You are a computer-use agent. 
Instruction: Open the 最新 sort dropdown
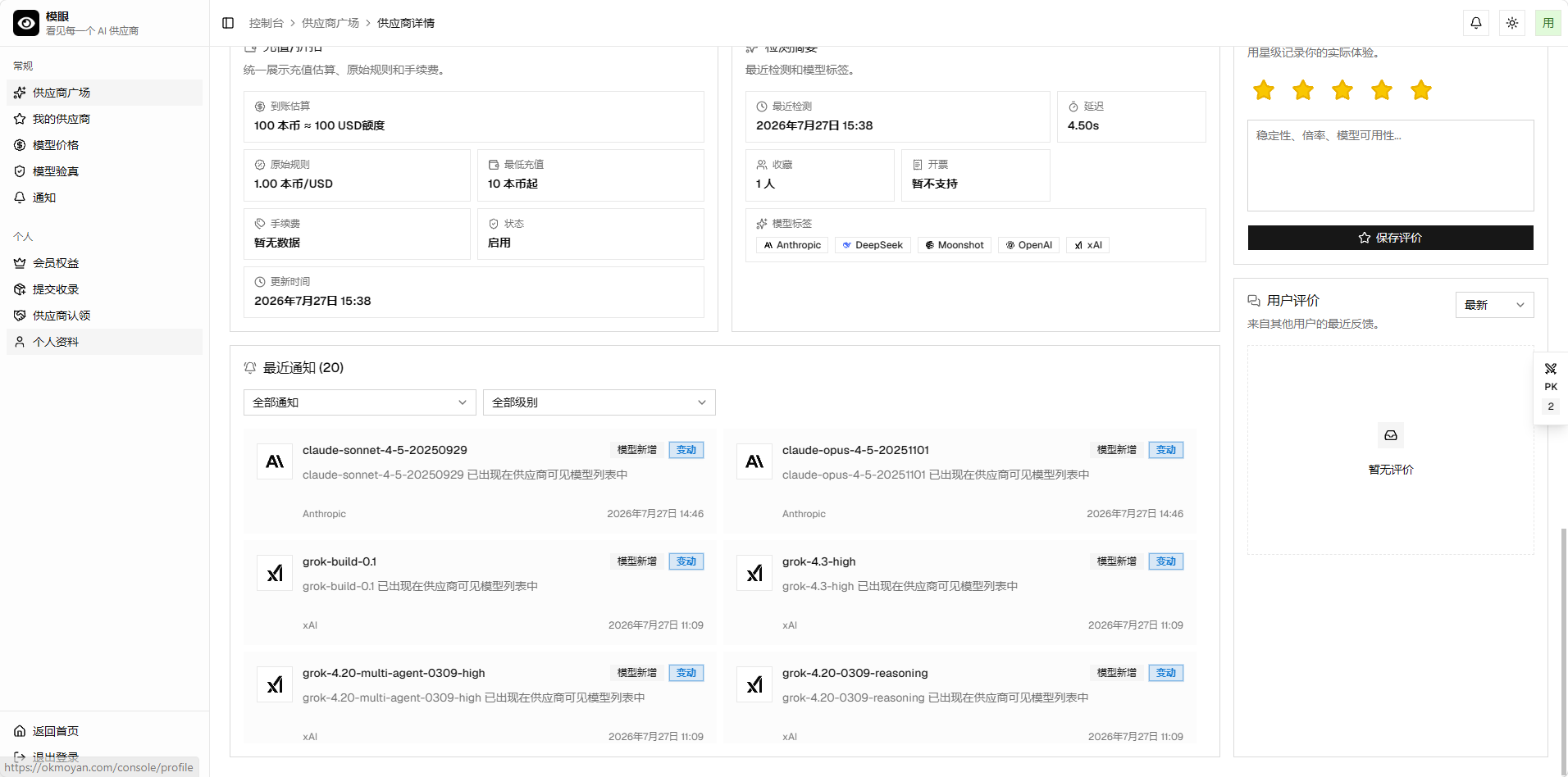(1494, 305)
